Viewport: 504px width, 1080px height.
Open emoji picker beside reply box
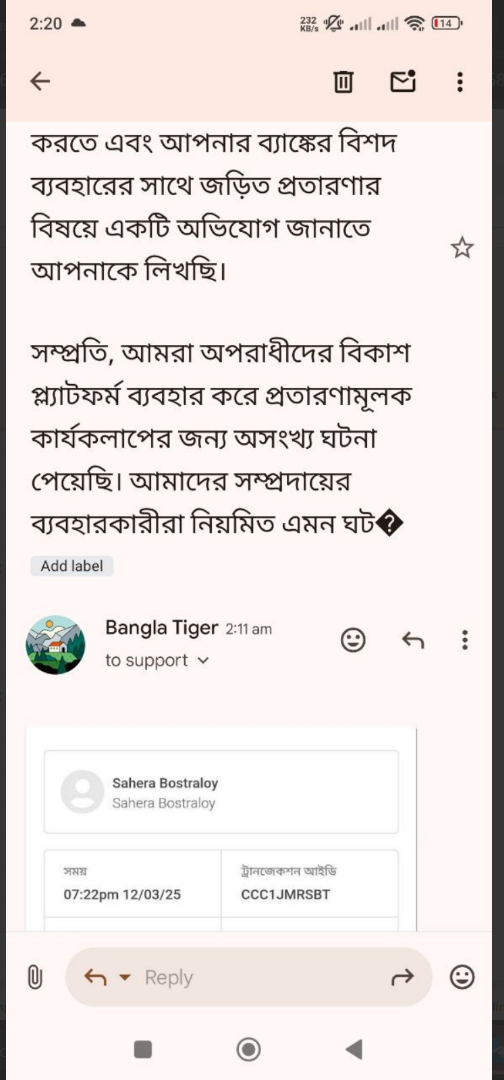(x=462, y=977)
